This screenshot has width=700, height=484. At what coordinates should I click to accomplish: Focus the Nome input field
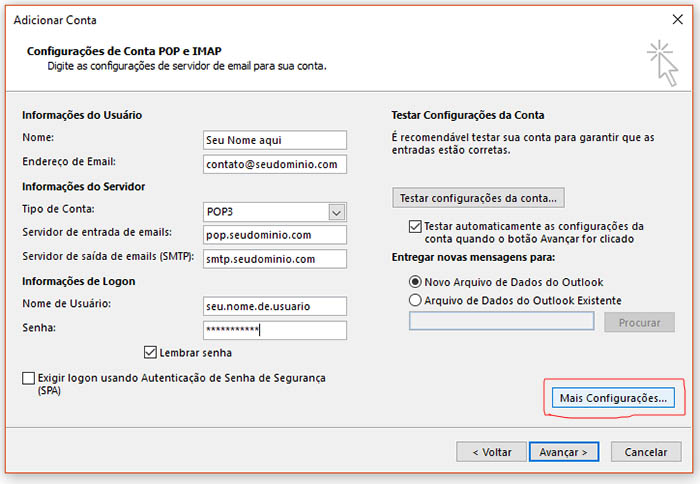coord(275,140)
